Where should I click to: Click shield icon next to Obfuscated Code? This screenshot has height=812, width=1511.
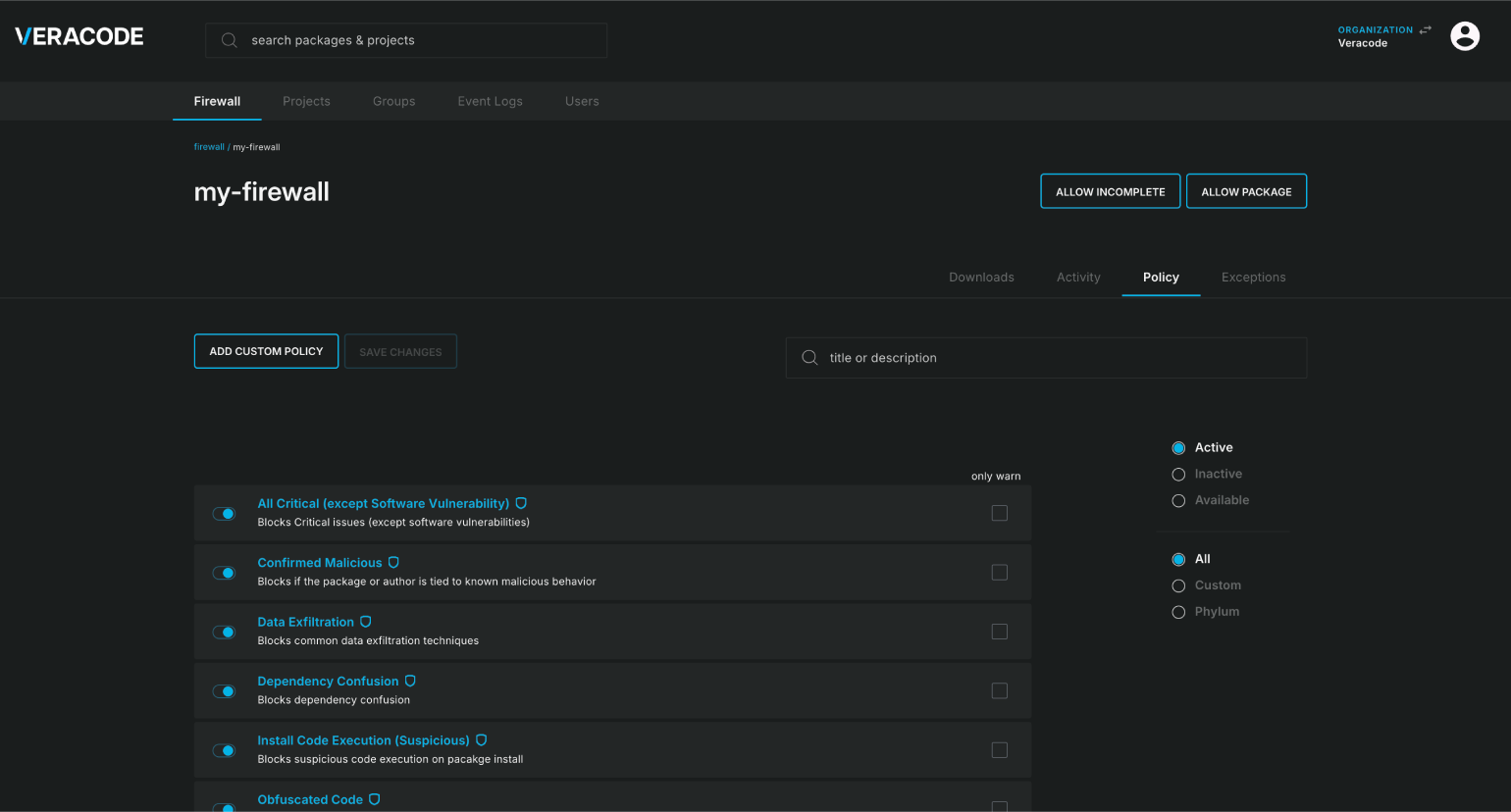pos(374,799)
